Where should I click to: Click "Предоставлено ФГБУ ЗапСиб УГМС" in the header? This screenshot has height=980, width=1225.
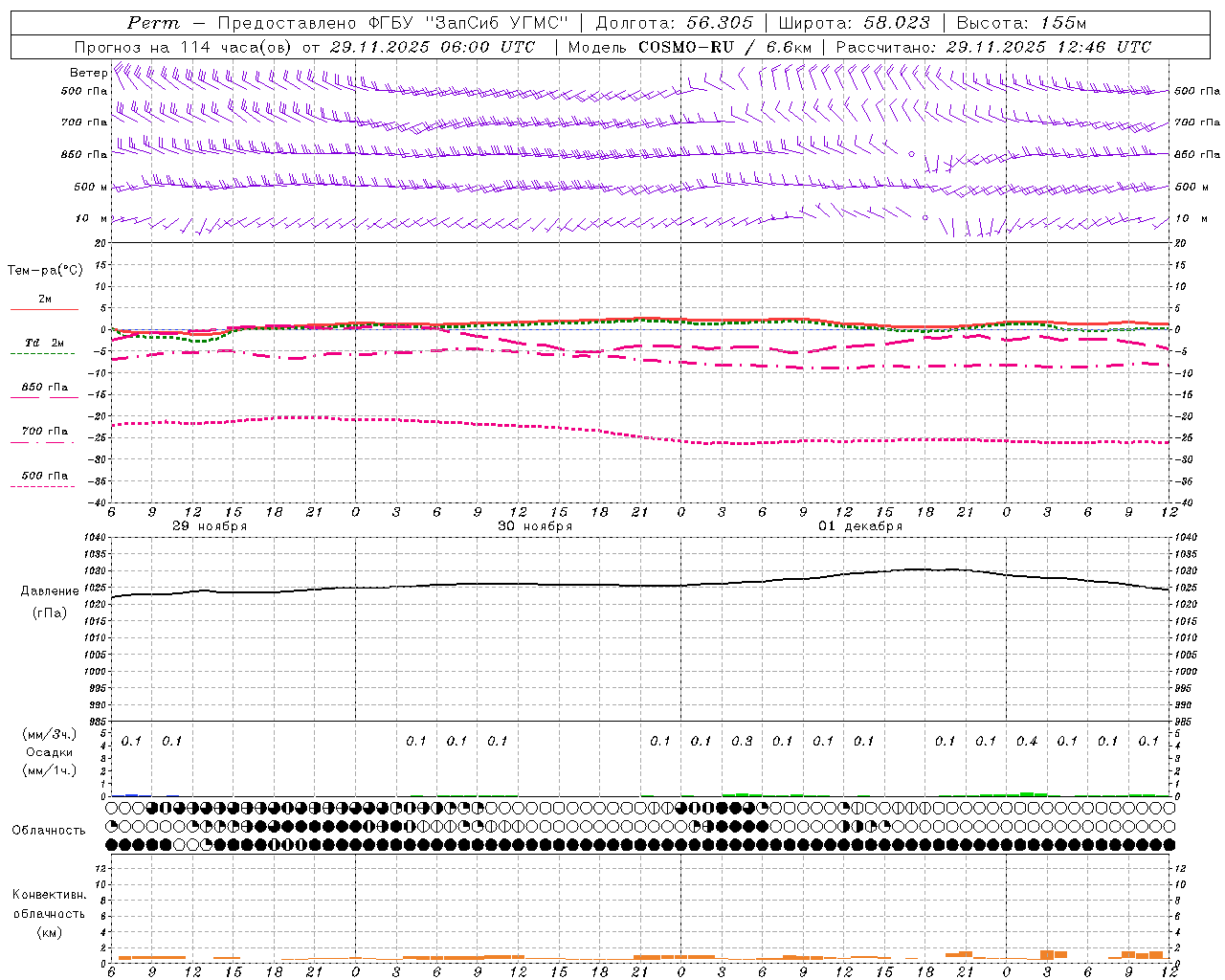(x=394, y=23)
